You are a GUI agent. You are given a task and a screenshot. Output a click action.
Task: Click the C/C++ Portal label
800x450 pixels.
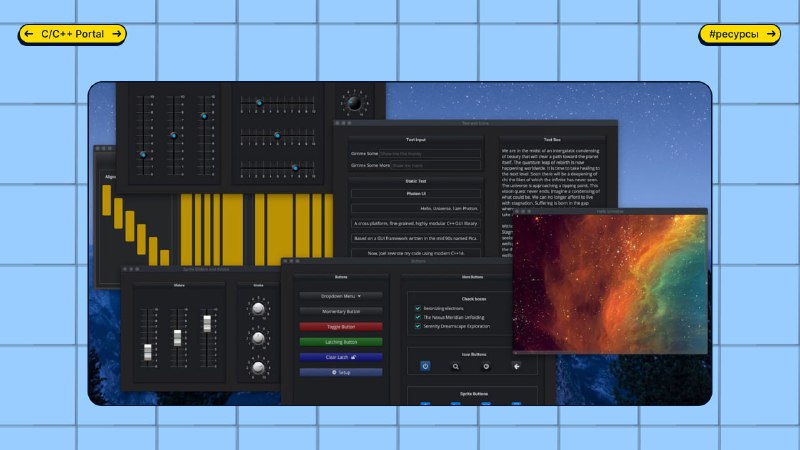pos(72,34)
